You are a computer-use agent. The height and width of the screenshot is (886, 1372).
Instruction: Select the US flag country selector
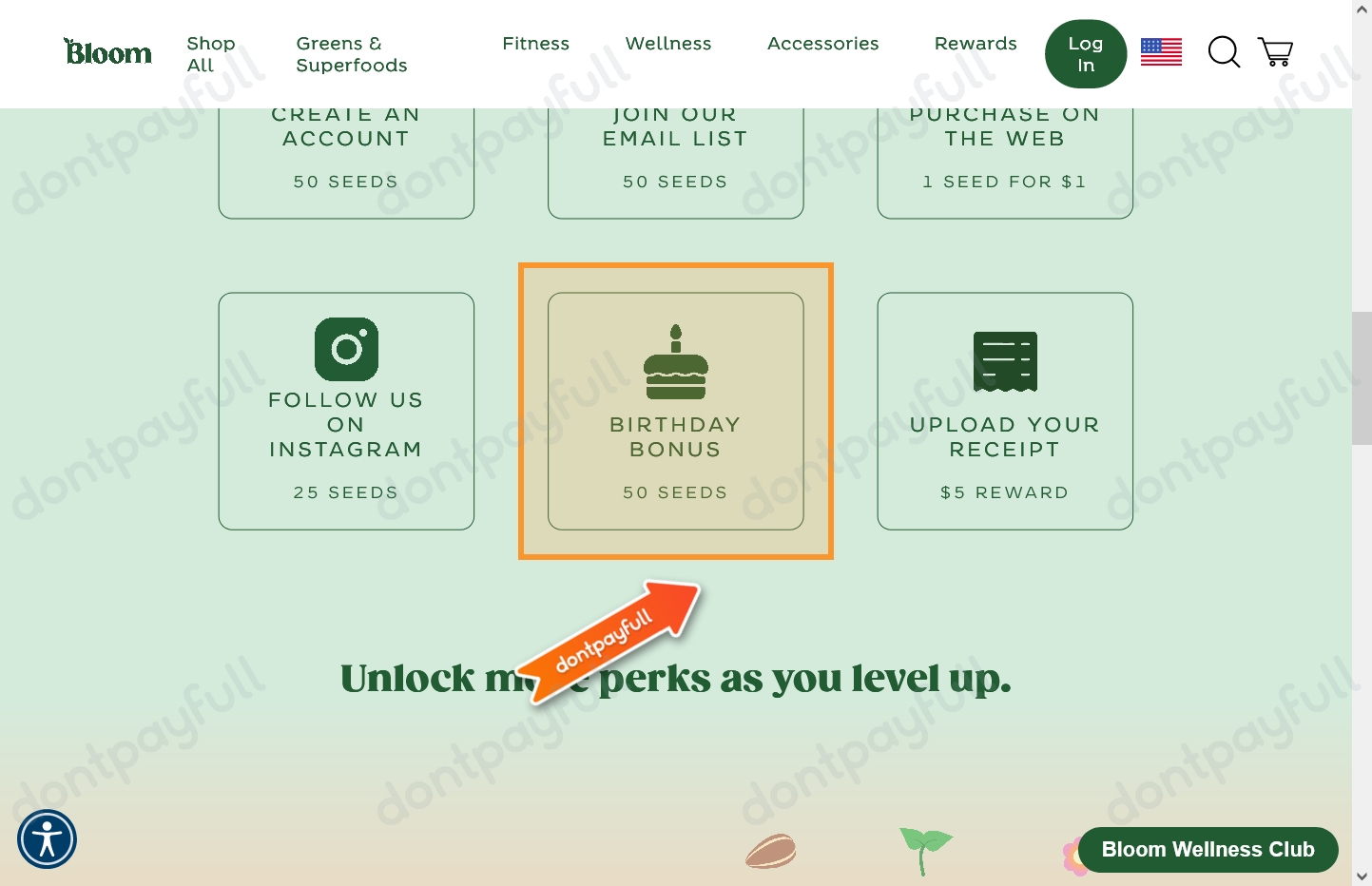(1161, 52)
